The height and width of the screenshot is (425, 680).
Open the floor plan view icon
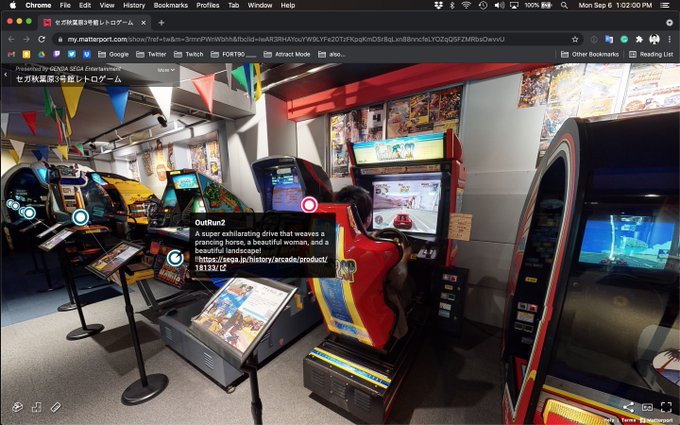(36, 407)
